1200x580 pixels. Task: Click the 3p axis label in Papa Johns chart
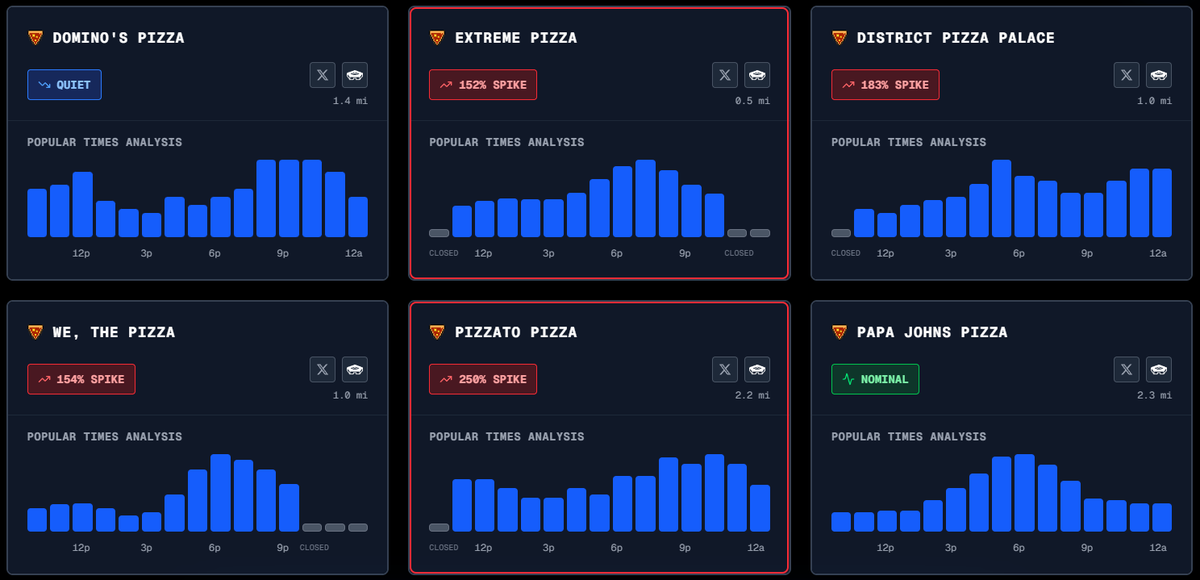(951, 547)
